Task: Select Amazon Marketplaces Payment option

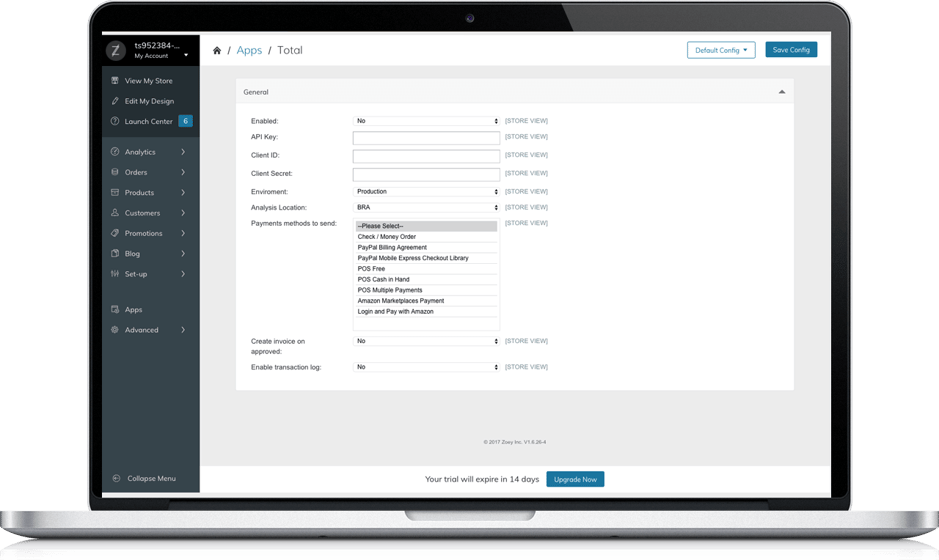Action: [426, 301]
